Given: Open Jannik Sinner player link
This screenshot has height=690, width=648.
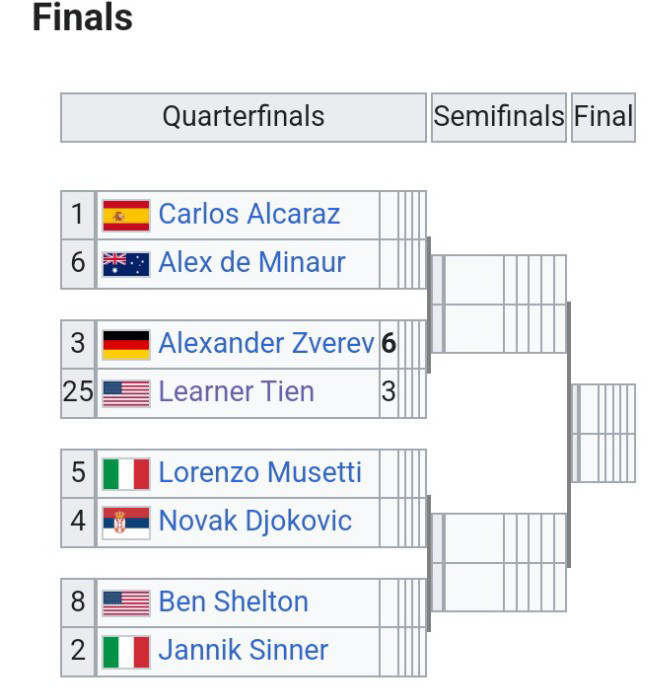Looking at the screenshot, I should [x=243, y=650].
